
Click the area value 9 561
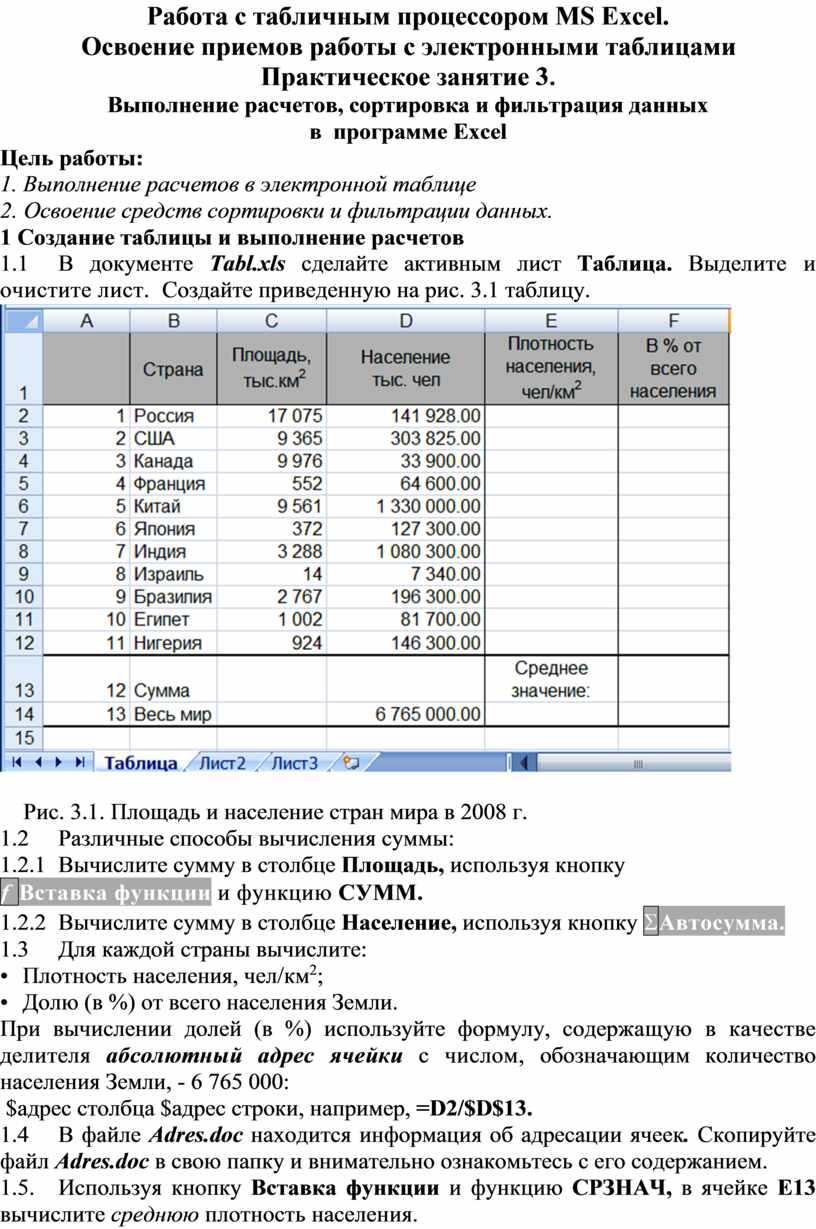tap(271, 506)
